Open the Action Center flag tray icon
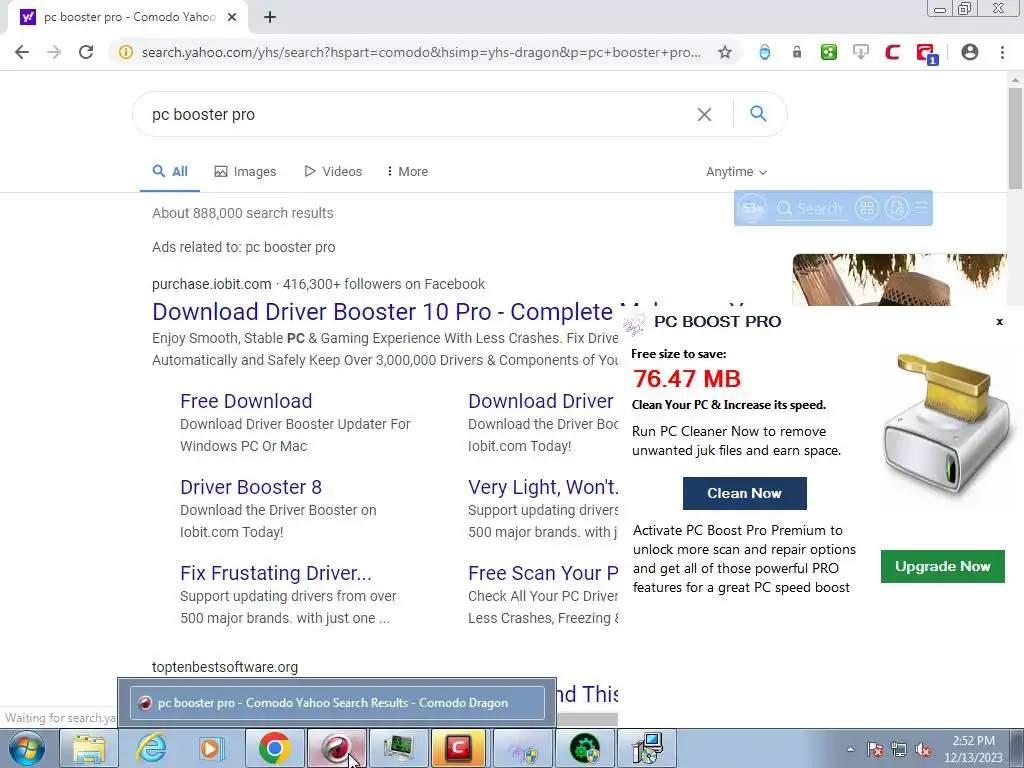The height and width of the screenshot is (768, 1024). [x=875, y=750]
